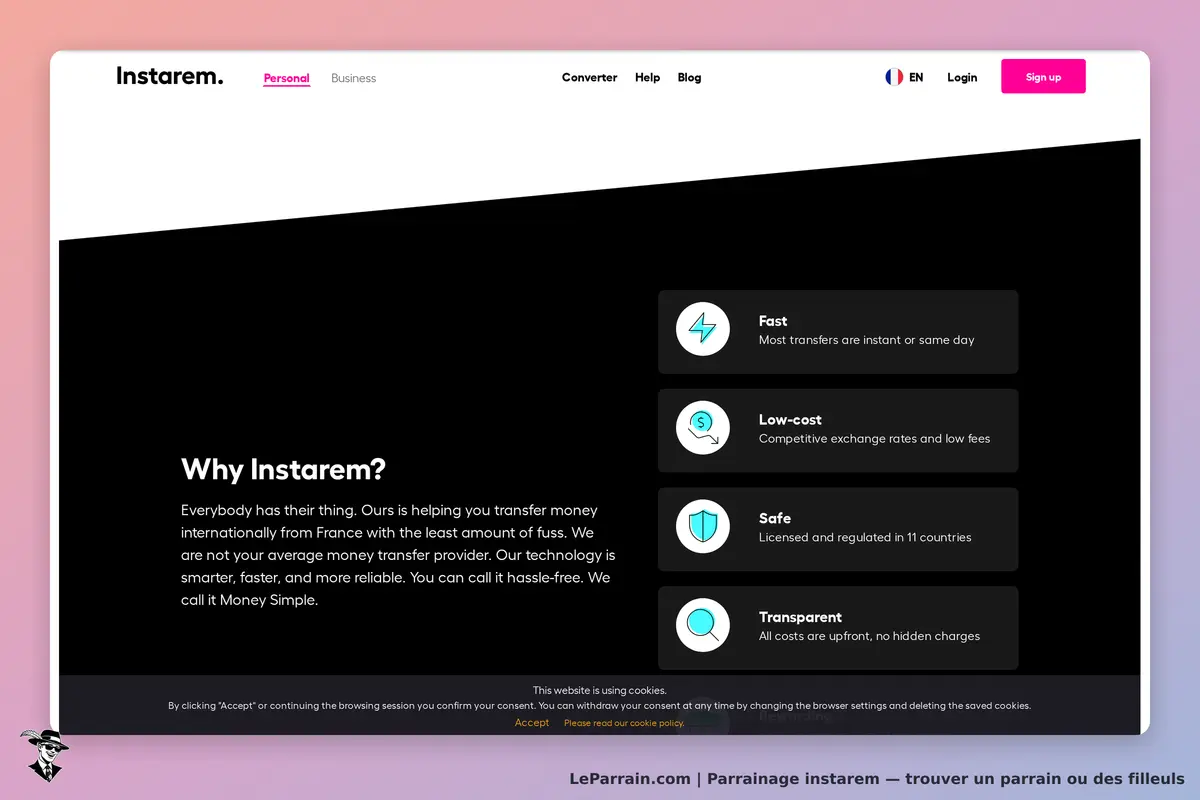Click 'All costs are upfront, no hidden charges'
This screenshot has width=1200, height=800.
tap(869, 636)
